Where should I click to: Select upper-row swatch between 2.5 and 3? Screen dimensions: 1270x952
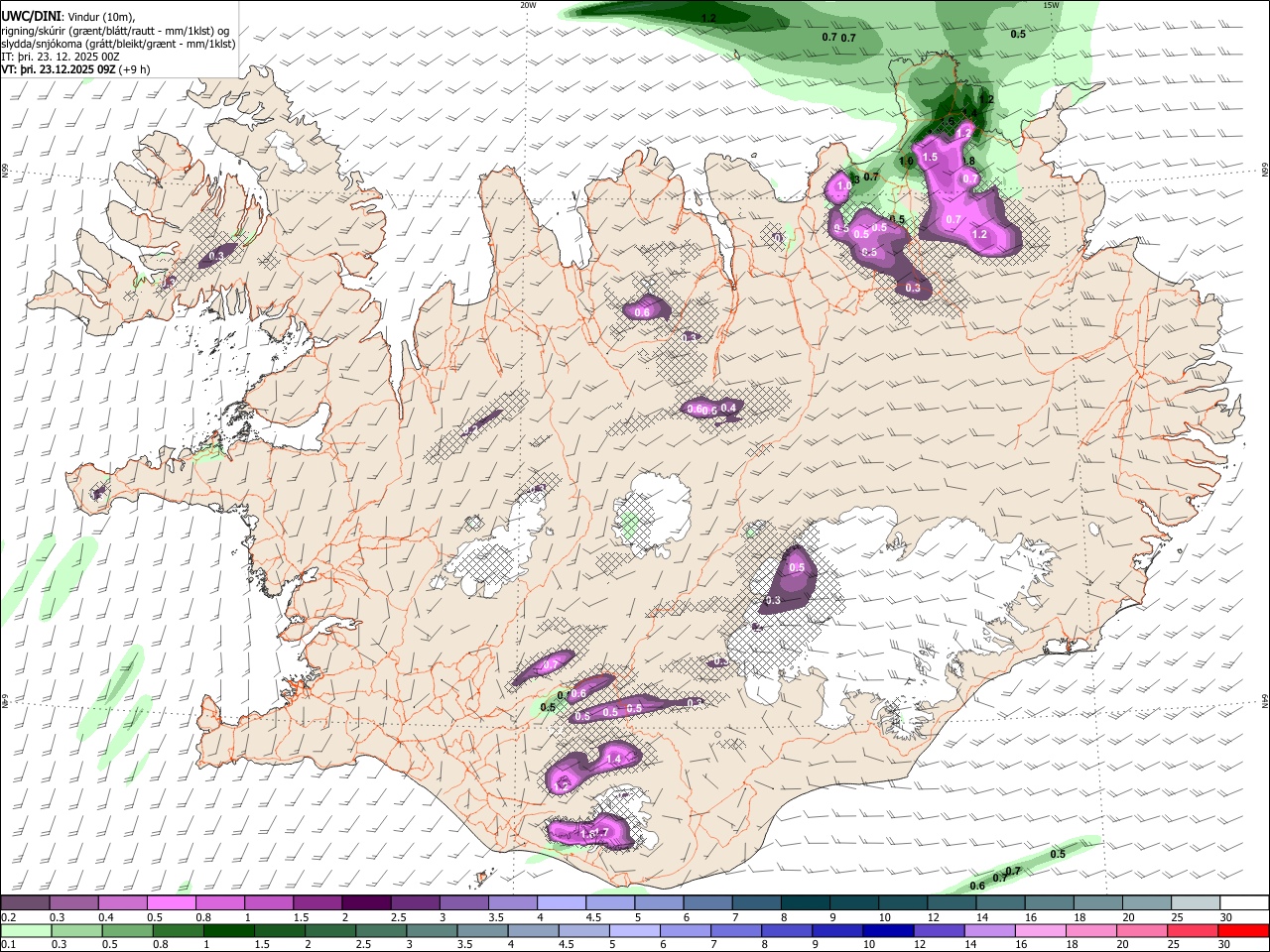click(415, 902)
